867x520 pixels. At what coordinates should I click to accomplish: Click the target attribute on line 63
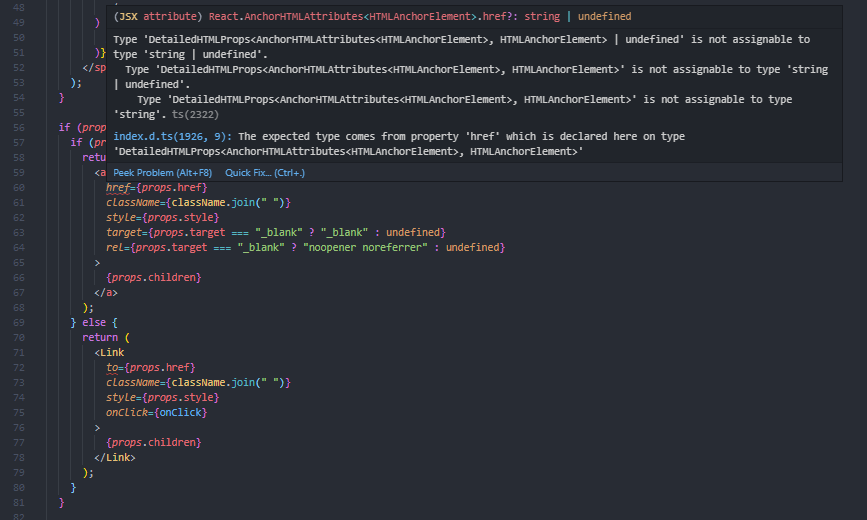pos(124,232)
